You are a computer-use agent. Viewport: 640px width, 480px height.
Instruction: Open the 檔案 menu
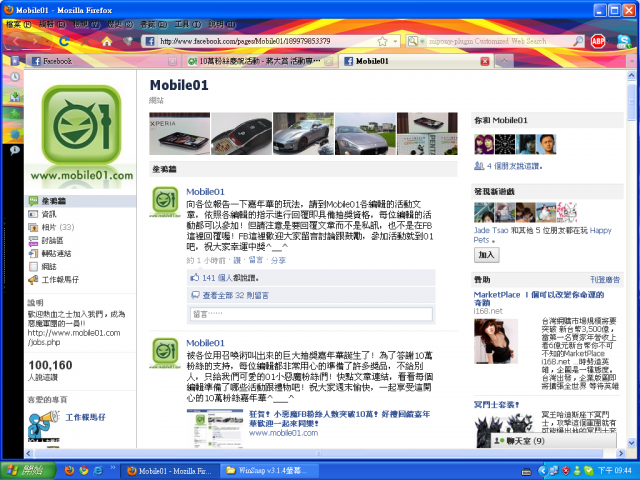(x=19, y=24)
